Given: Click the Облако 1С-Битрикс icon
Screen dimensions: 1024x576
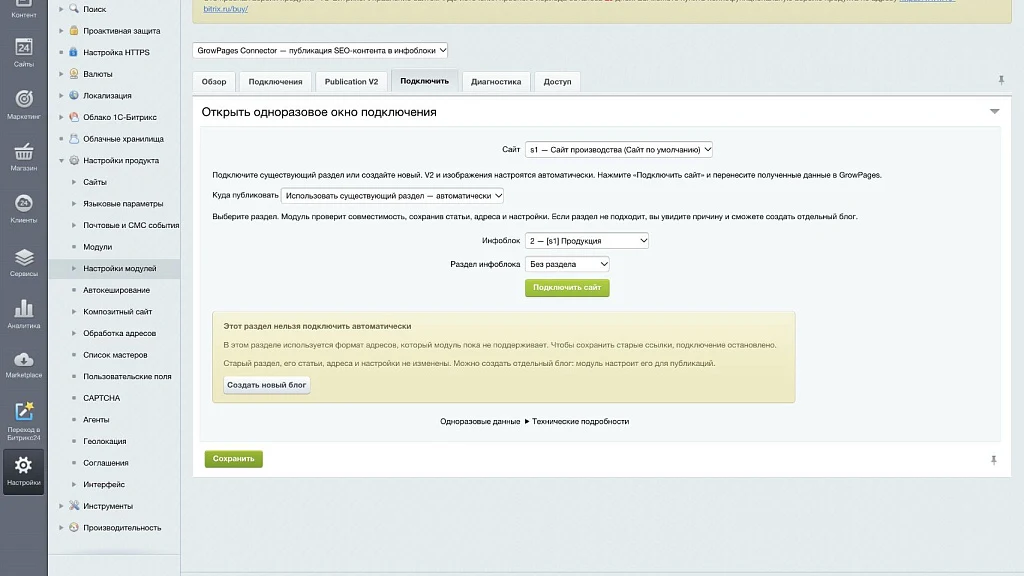Looking at the screenshot, I should 74,117.
